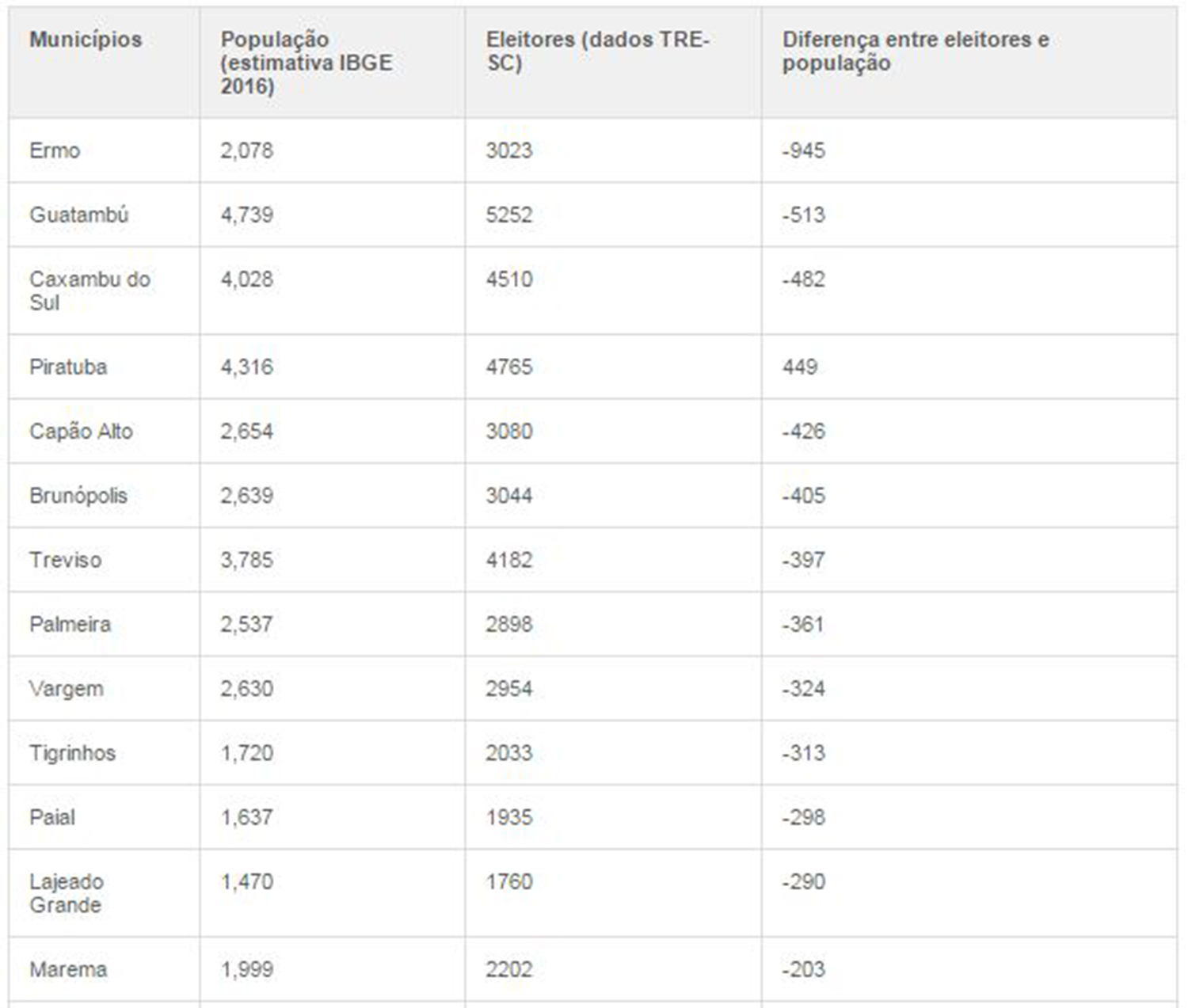Click Piratuba's 449 difference value

pyautogui.click(x=800, y=367)
